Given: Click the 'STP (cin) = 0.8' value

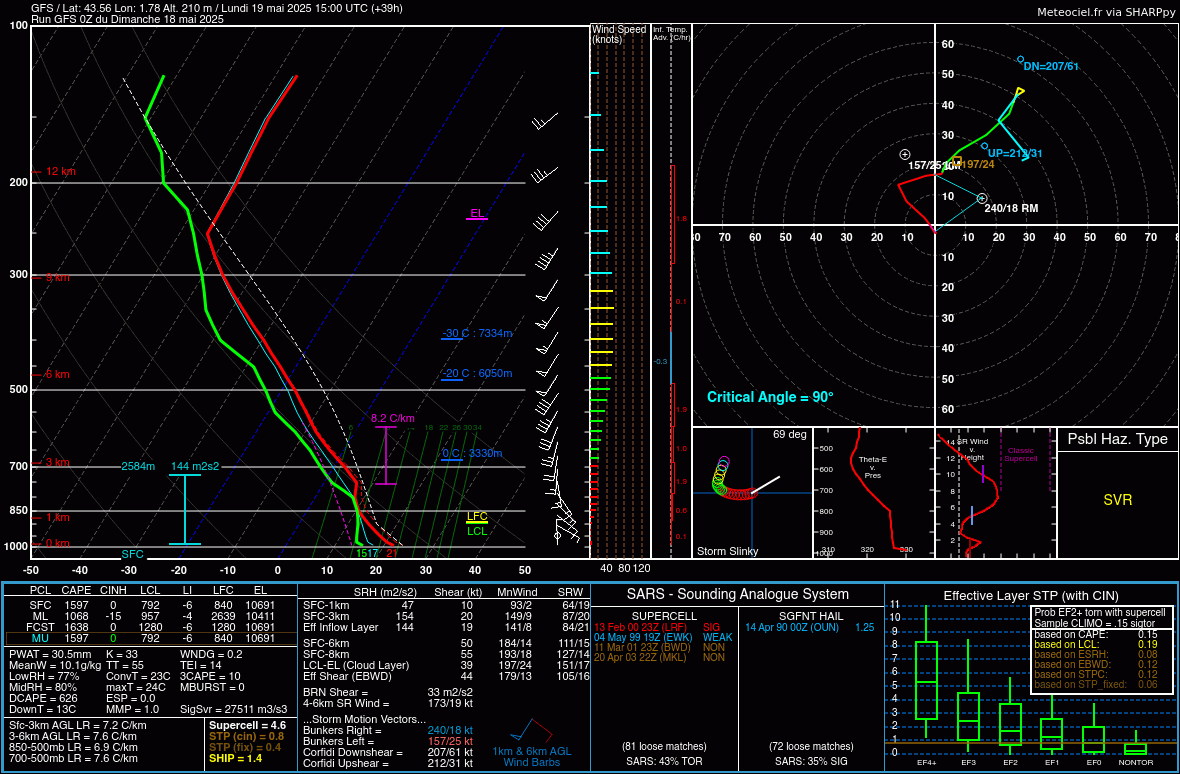Looking at the screenshot, I should (x=247, y=736).
